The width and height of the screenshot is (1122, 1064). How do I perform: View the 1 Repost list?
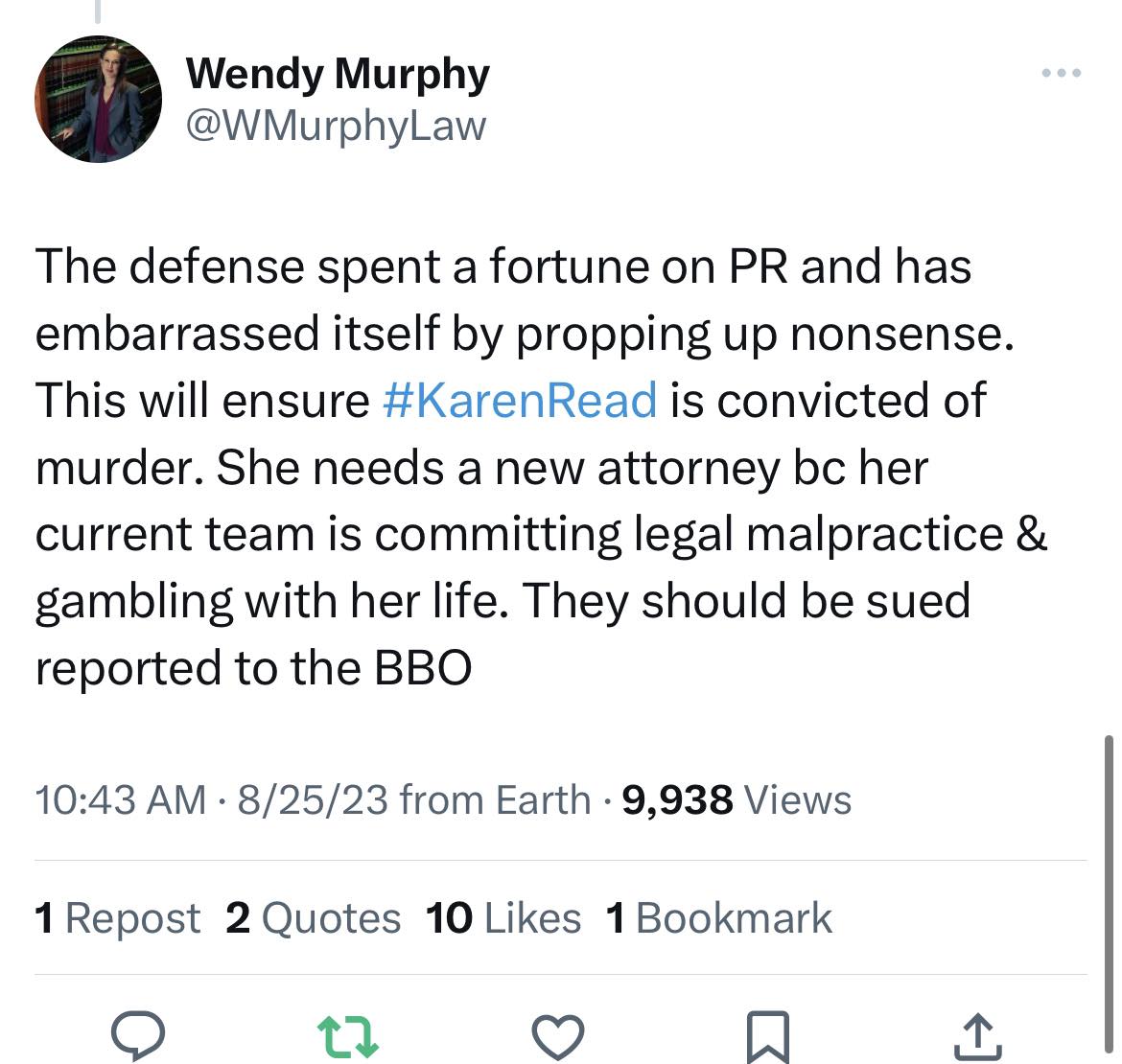pyautogui.click(x=117, y=918)
